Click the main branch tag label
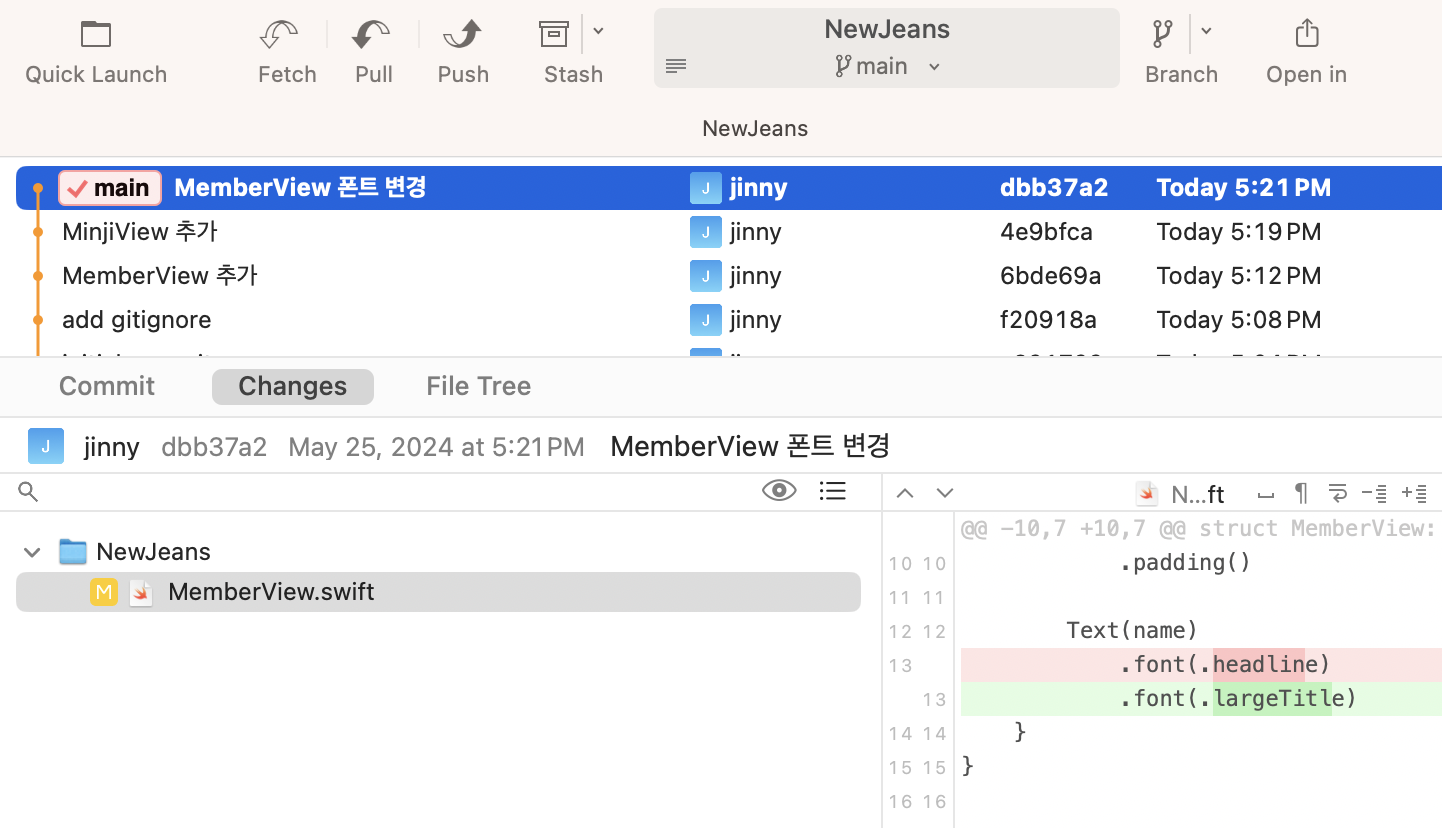Screen dimensions: 1442x828 [110, 187]
